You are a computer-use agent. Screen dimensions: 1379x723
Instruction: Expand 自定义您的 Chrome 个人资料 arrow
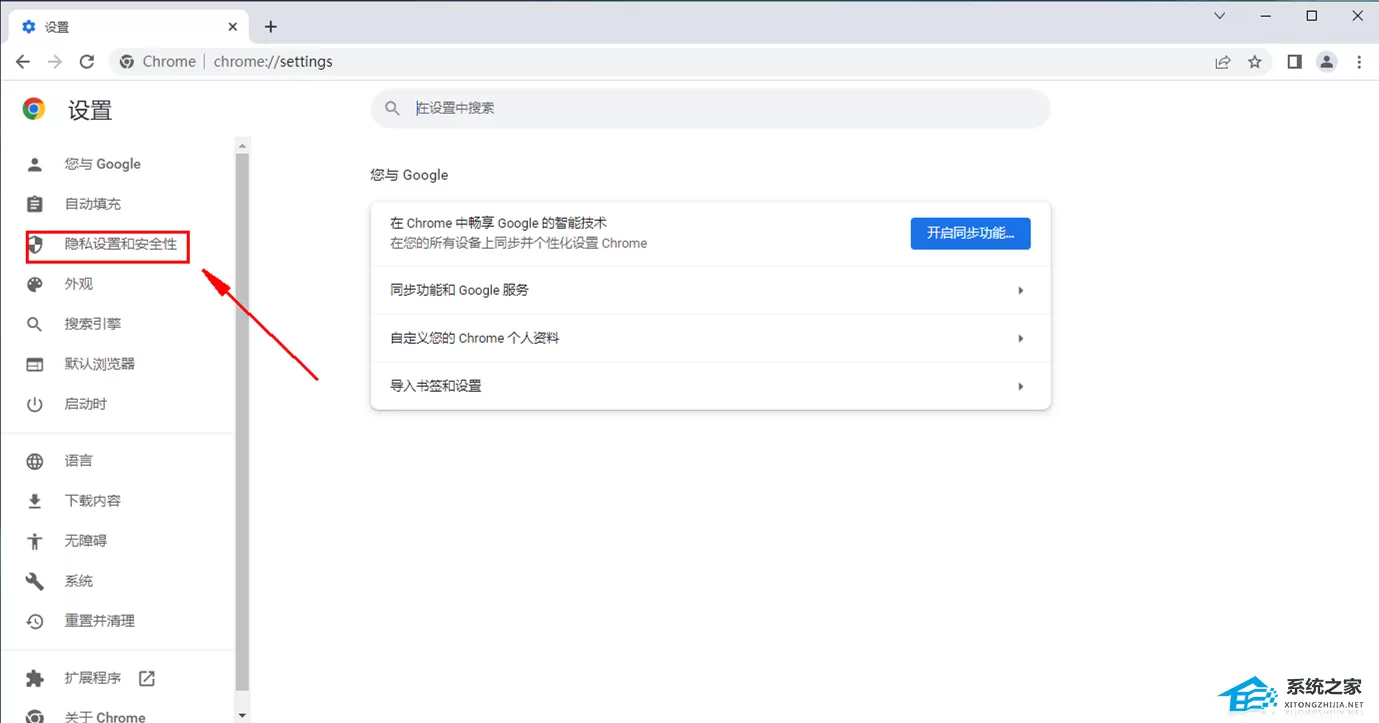click(x=1020, y=338)
